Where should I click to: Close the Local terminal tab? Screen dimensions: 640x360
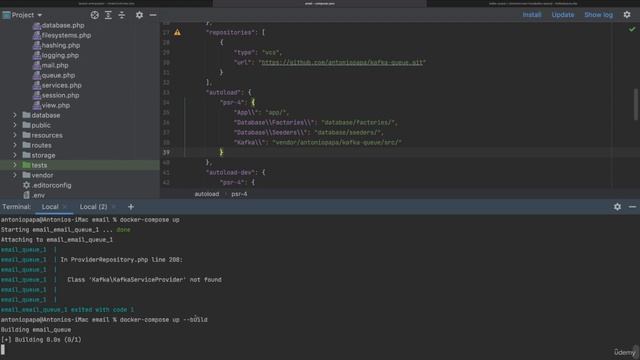[x=64, y=207]
